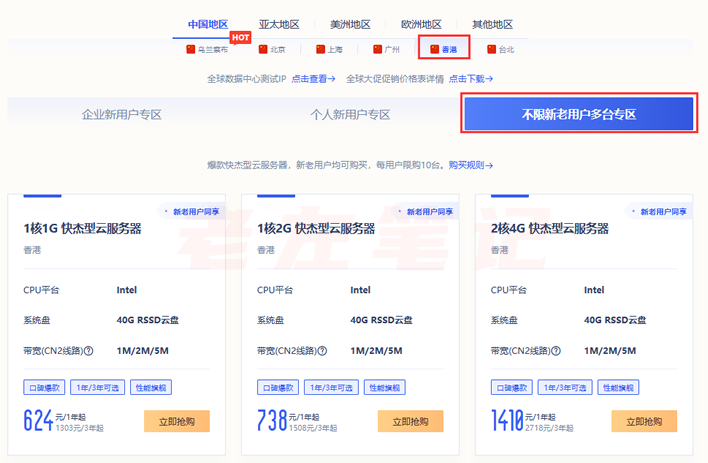Screen dimensions: 708x463
Task: Select 广州 region flag option
Action: click(x=386, y=49)
